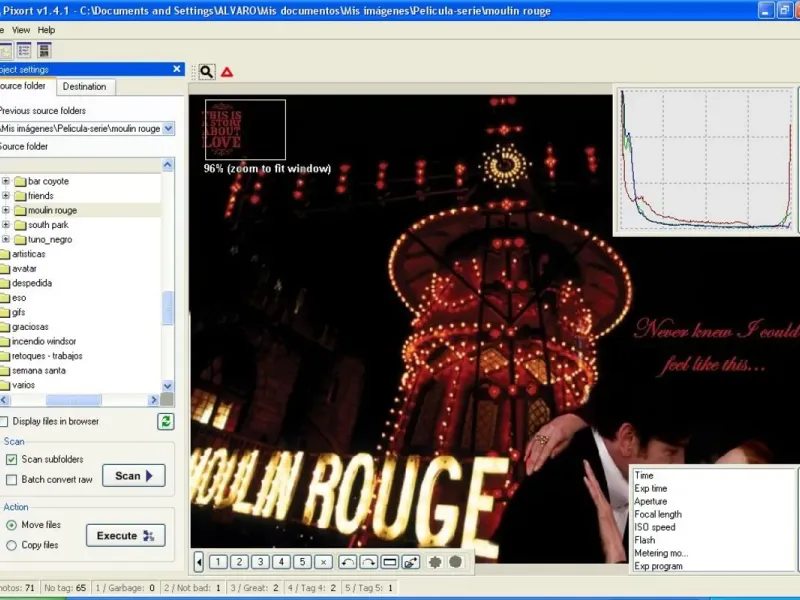Click the green refresh folder icon
800x600 pixels.
[166, 421]
